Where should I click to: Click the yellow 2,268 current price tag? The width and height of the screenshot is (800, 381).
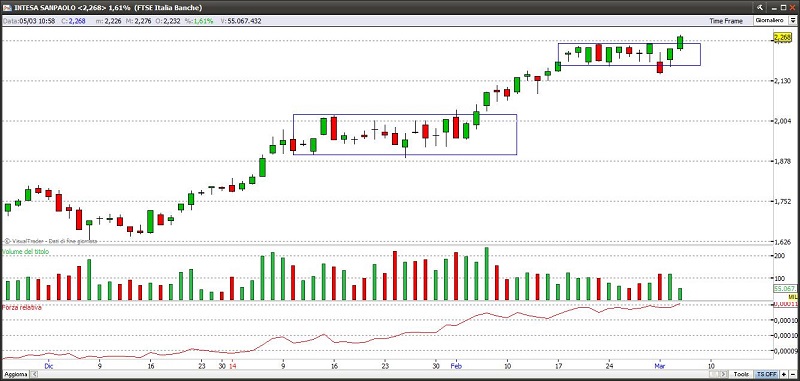coord(782,37)
